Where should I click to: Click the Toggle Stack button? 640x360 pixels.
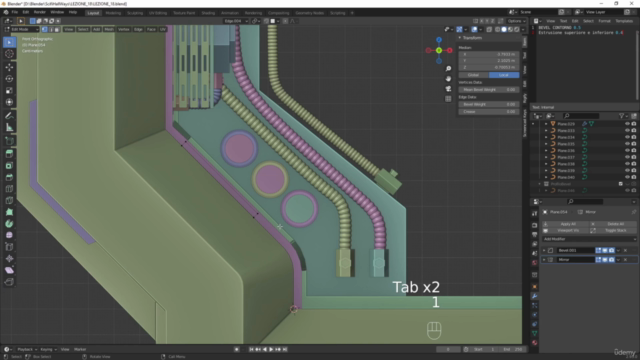(x=613, y=231)
